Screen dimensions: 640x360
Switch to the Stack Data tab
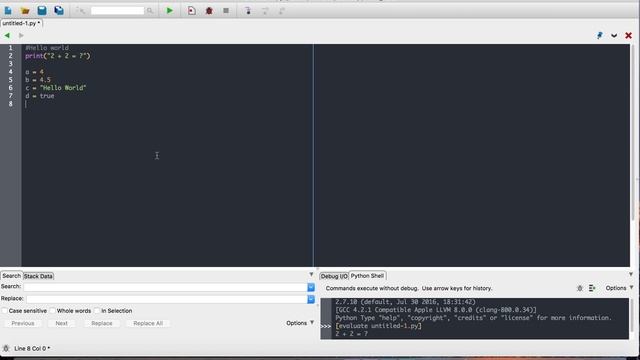click(x=38, y=276)
